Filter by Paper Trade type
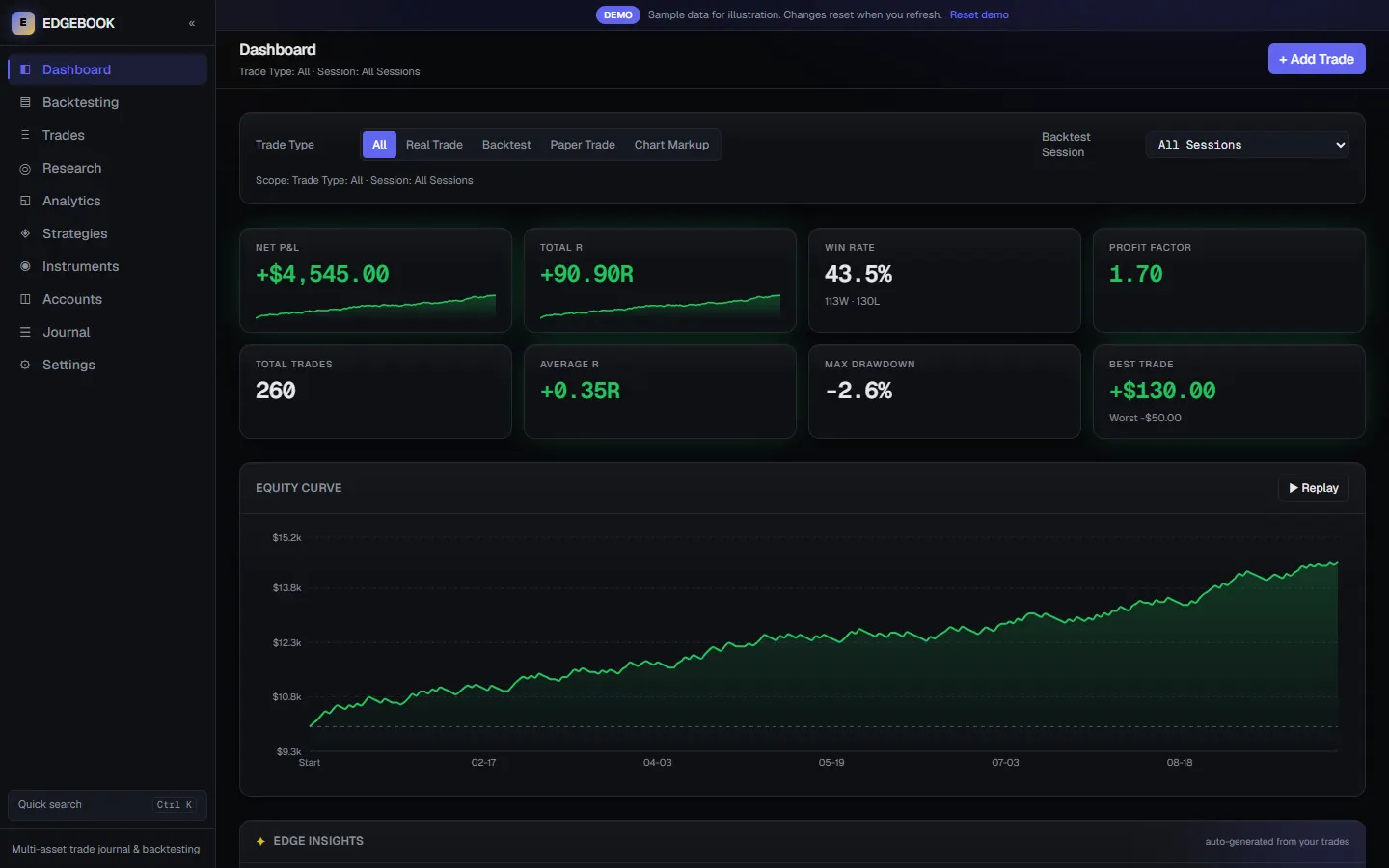The width and height of the screenshot is (1389, 868). [583, 145]
